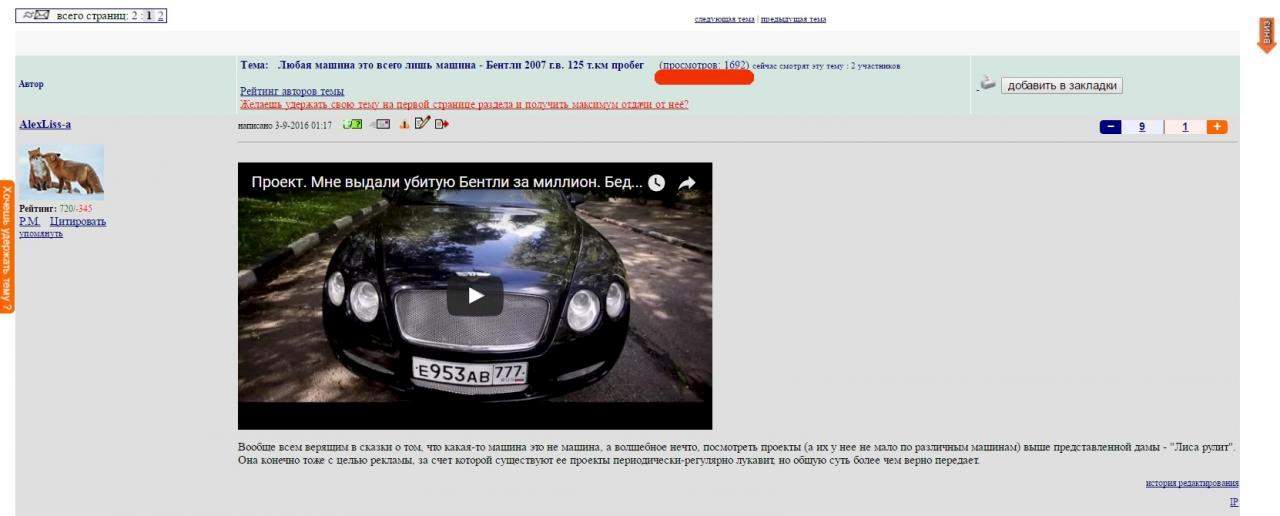Open the 'предыдущая тема' link
The width and height of the screenshot is (1280, 516).
click(793, 19)
